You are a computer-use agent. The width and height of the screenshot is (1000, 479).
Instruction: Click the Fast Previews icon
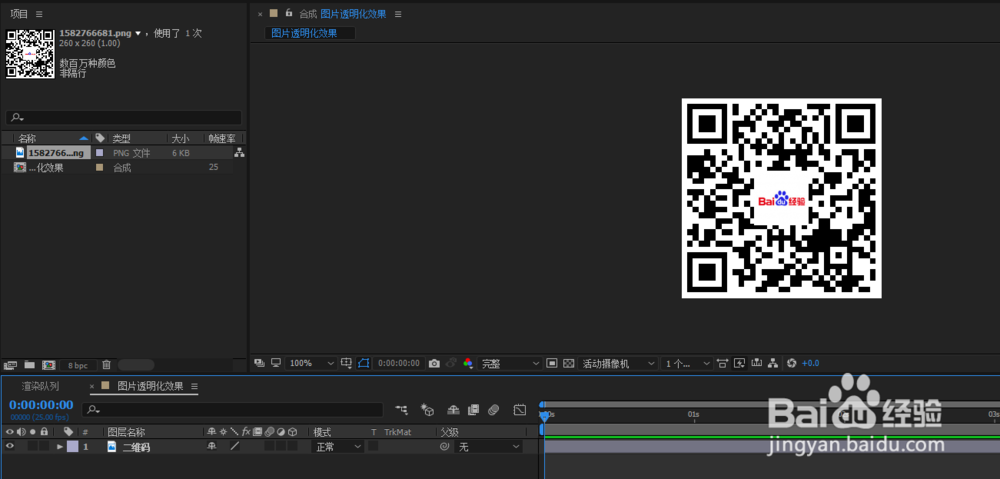click(740, 363)
